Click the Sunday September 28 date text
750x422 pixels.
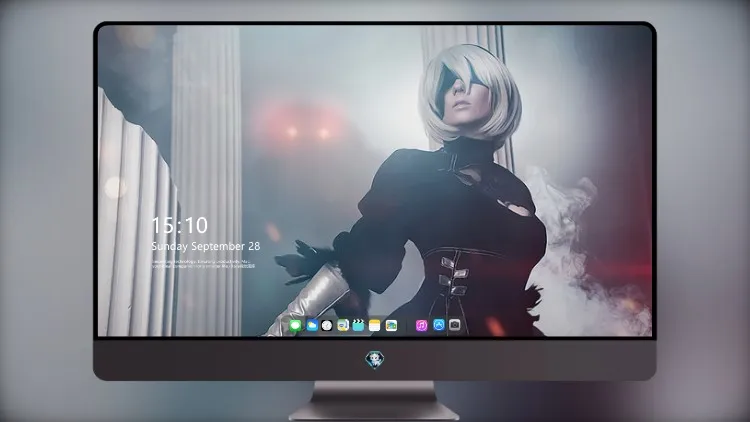click(206, 246)
